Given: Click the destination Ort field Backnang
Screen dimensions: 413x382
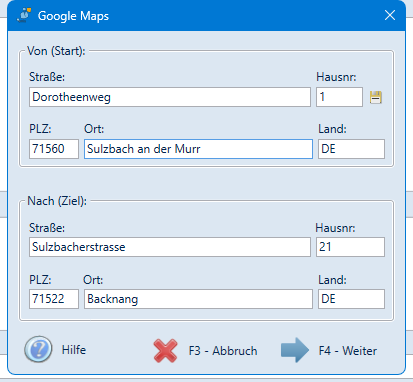Looking at the screenshot, I should pos(198,299).
